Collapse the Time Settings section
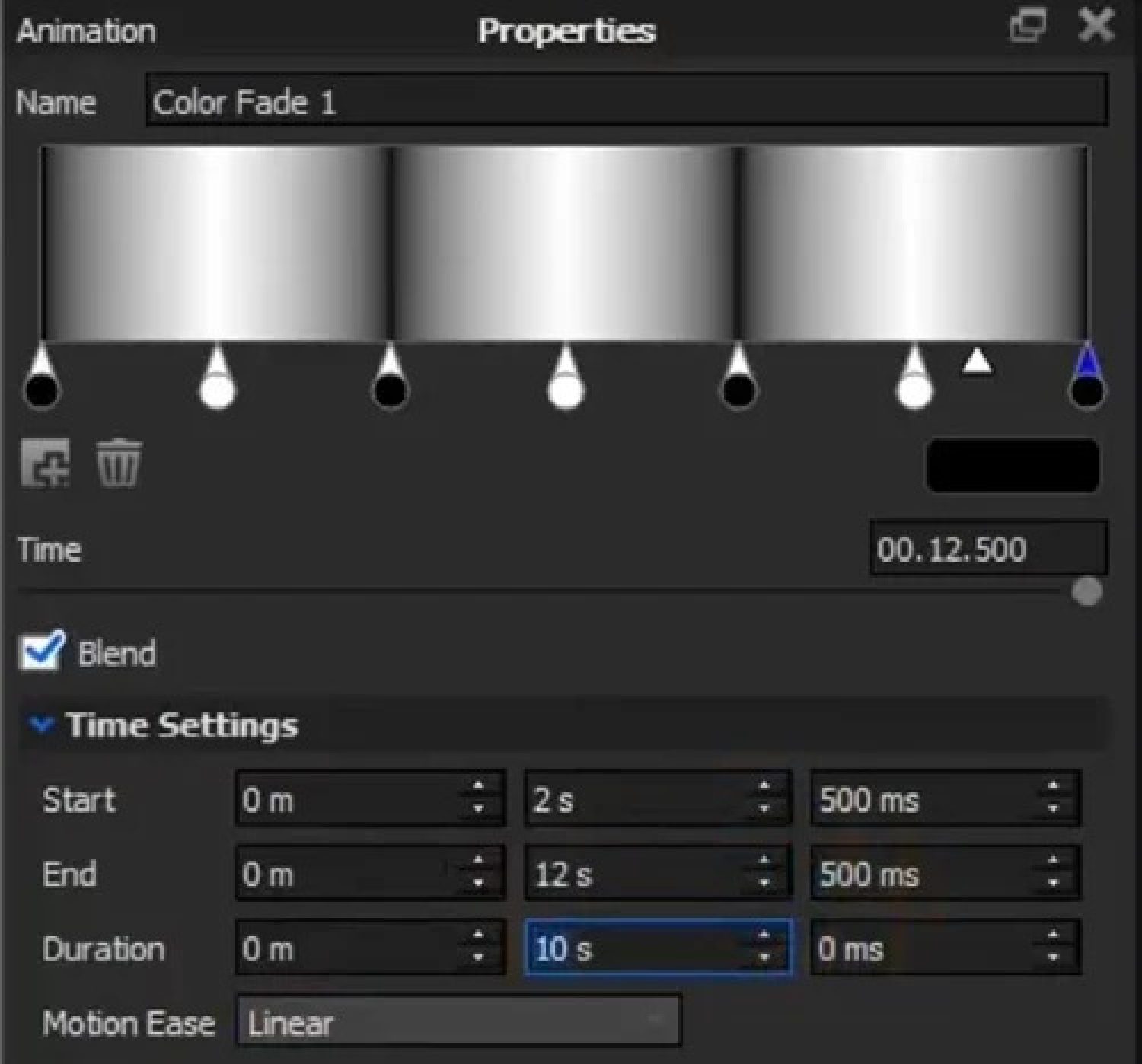The width and height of the screenshot is (1142, 1064). coord(41,725)
